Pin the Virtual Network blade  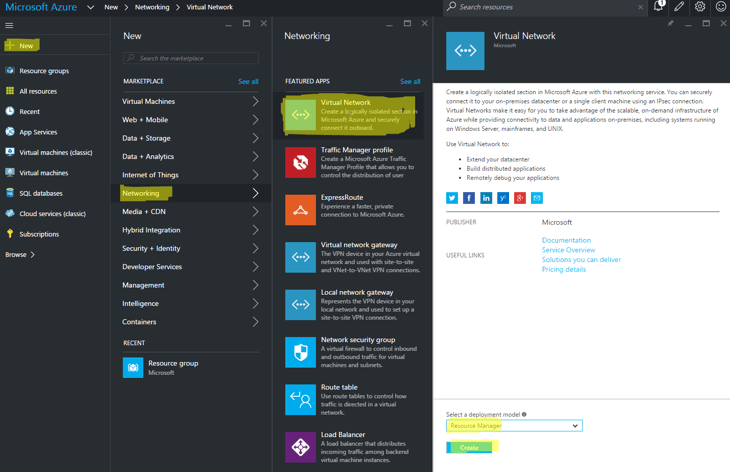tap(670, 23)
